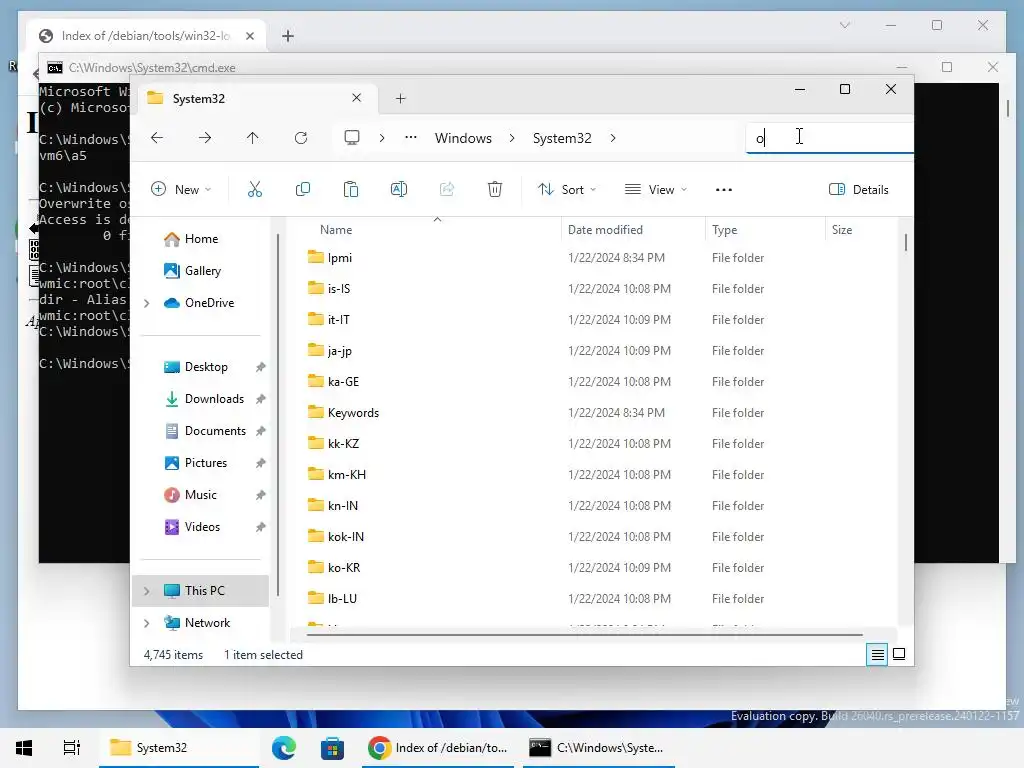This screenshot has width=1024, height=768.
Task: Click chevron after System32 breadcrumb
Action: click(x=613, y=138)
